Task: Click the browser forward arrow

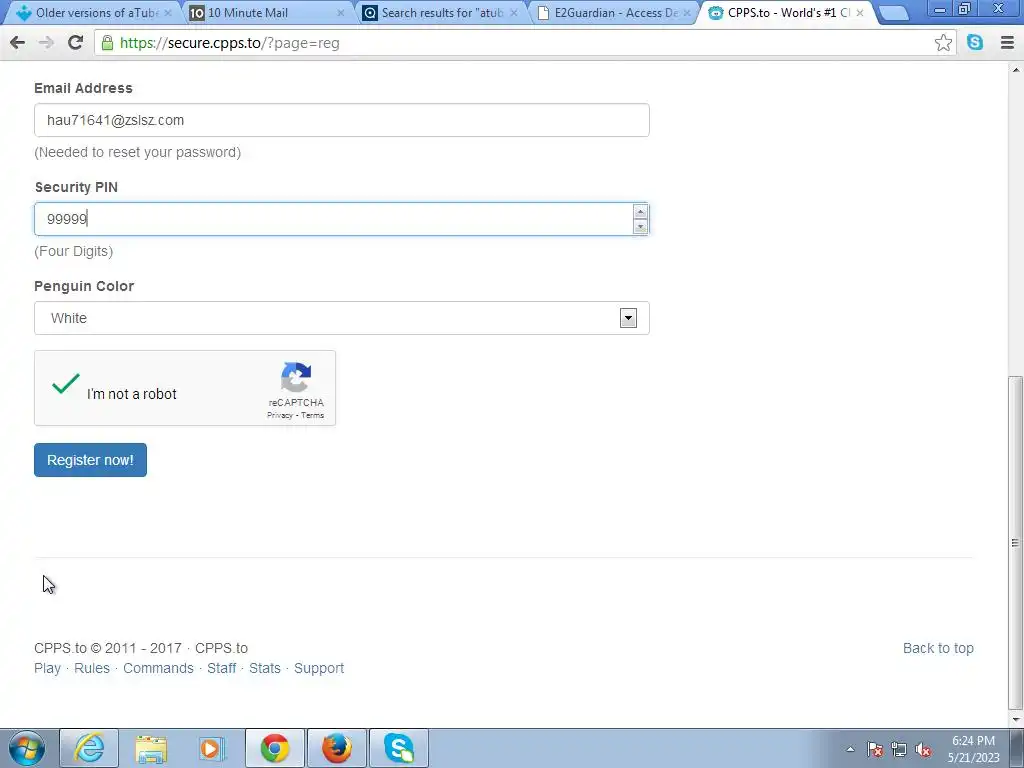Action: tap(46, 43)
